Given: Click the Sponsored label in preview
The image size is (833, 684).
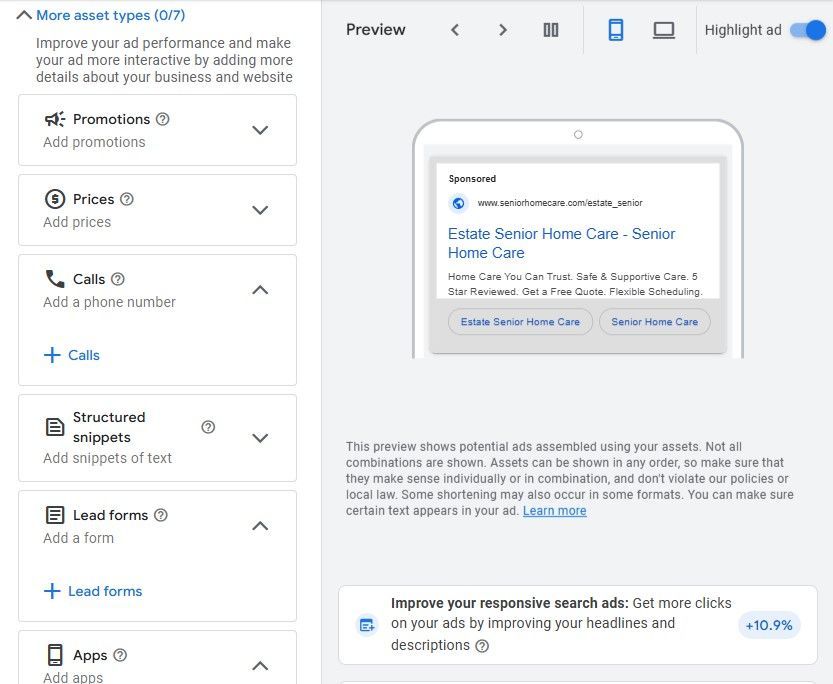Looking at the screenshot, I should [x=472, y=179].
